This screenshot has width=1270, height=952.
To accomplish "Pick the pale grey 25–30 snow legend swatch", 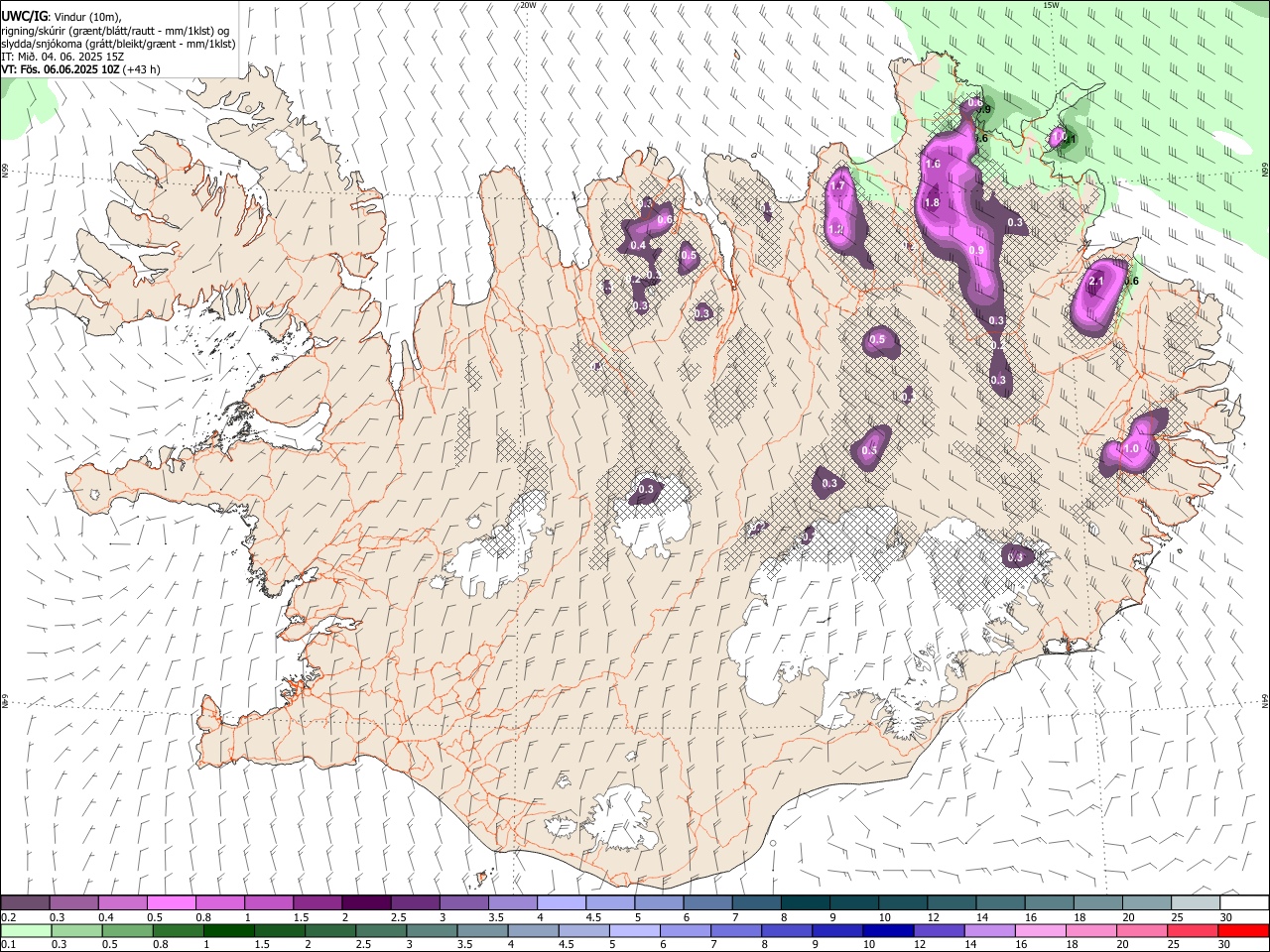I will click(1196, 903).
